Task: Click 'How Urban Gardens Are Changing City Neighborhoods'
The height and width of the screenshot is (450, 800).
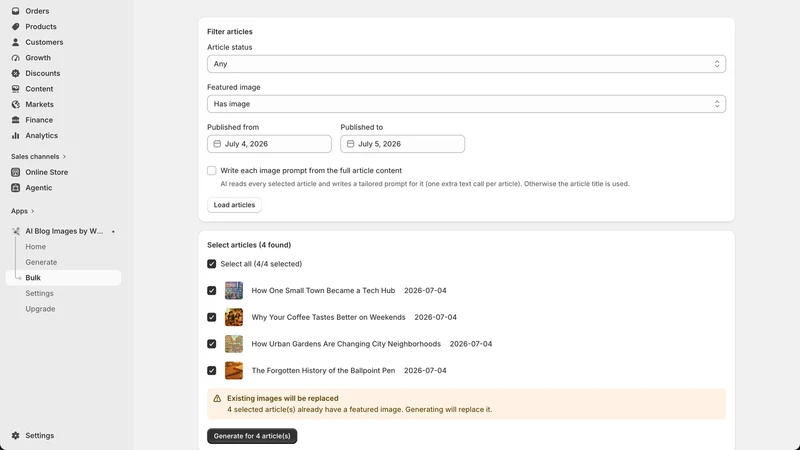Action: point(346,344)
